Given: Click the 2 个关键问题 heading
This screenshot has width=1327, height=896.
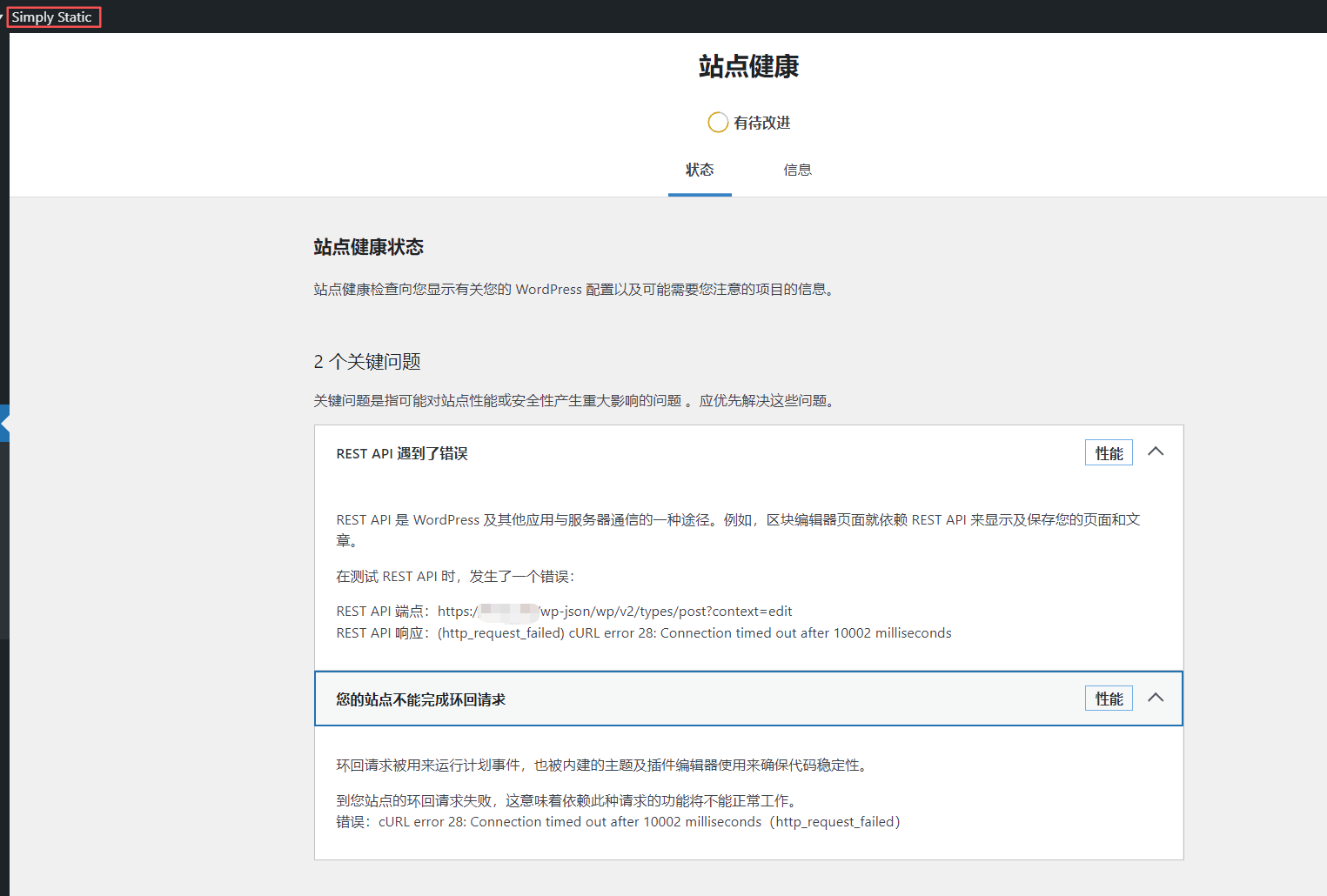Looking at the screenshot, I should [x=366, y=361].
